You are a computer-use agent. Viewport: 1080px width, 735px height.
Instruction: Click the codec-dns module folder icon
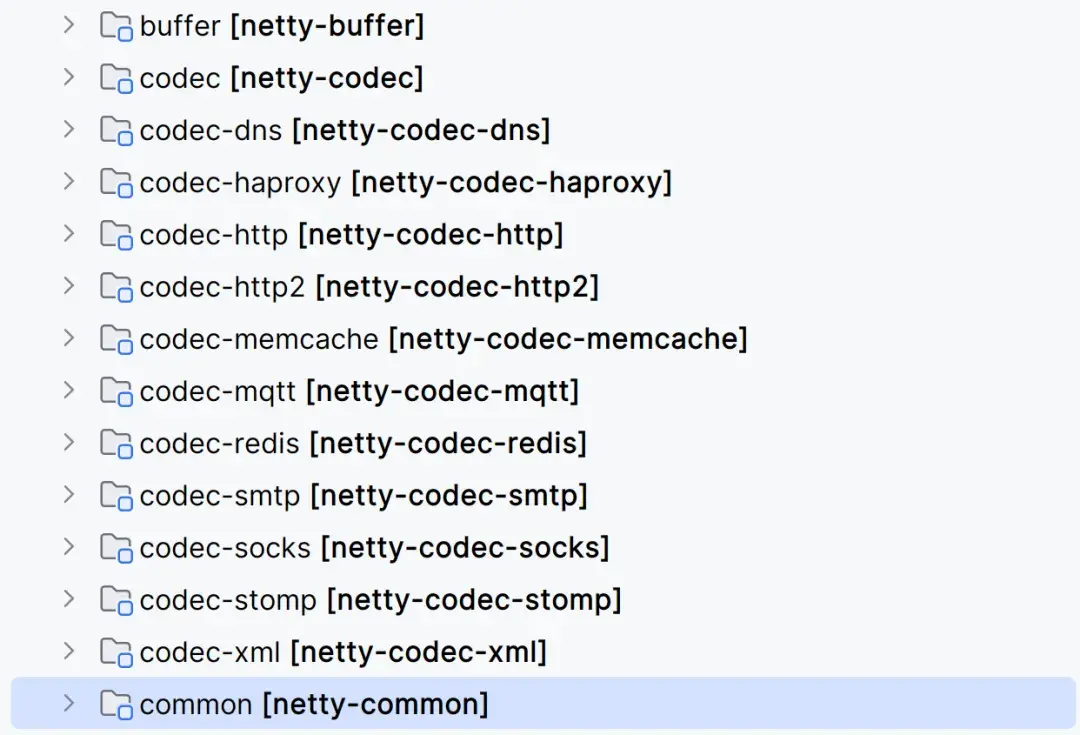coord(116,130)
